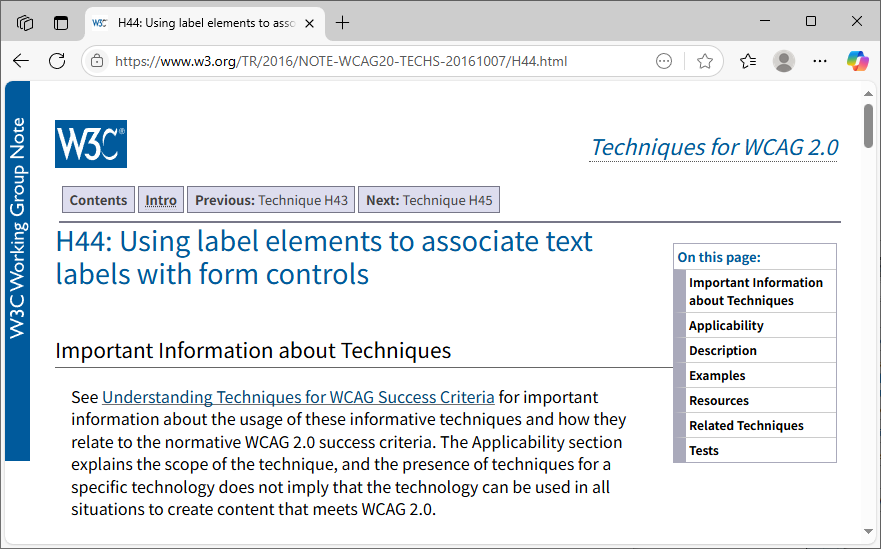Open the Favorites list icon
Image resolution: width=881 pixels, height=549 pixels.
tap(748, 61)
